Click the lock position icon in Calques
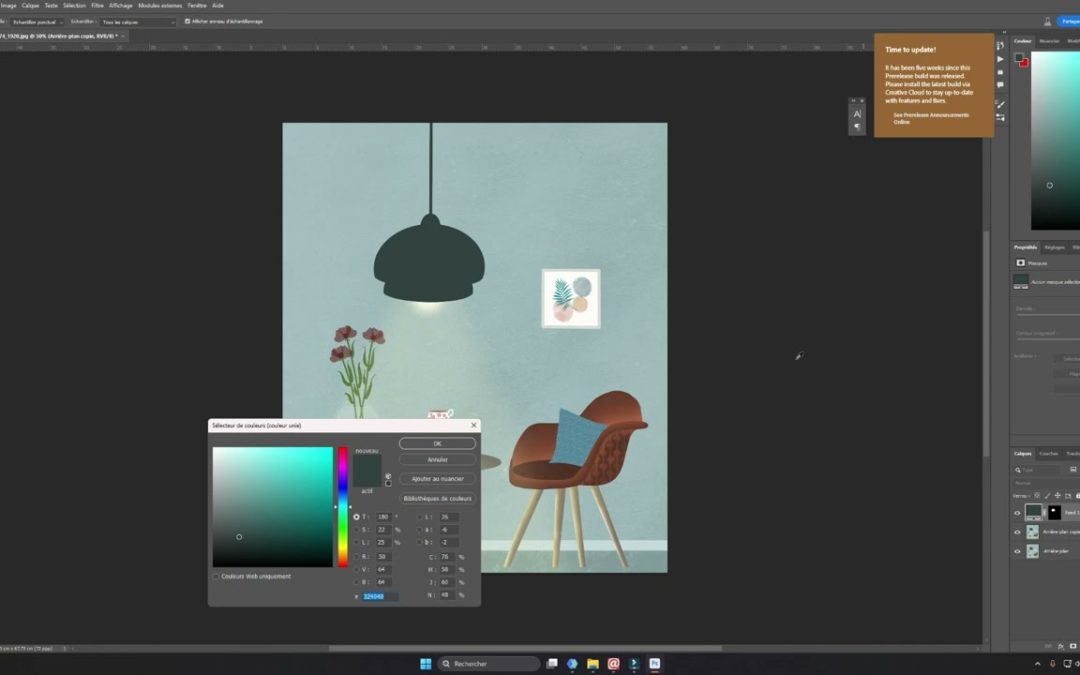This screenshot has width=1080, height=675. pyautogui.click(x=1058, y=496)
